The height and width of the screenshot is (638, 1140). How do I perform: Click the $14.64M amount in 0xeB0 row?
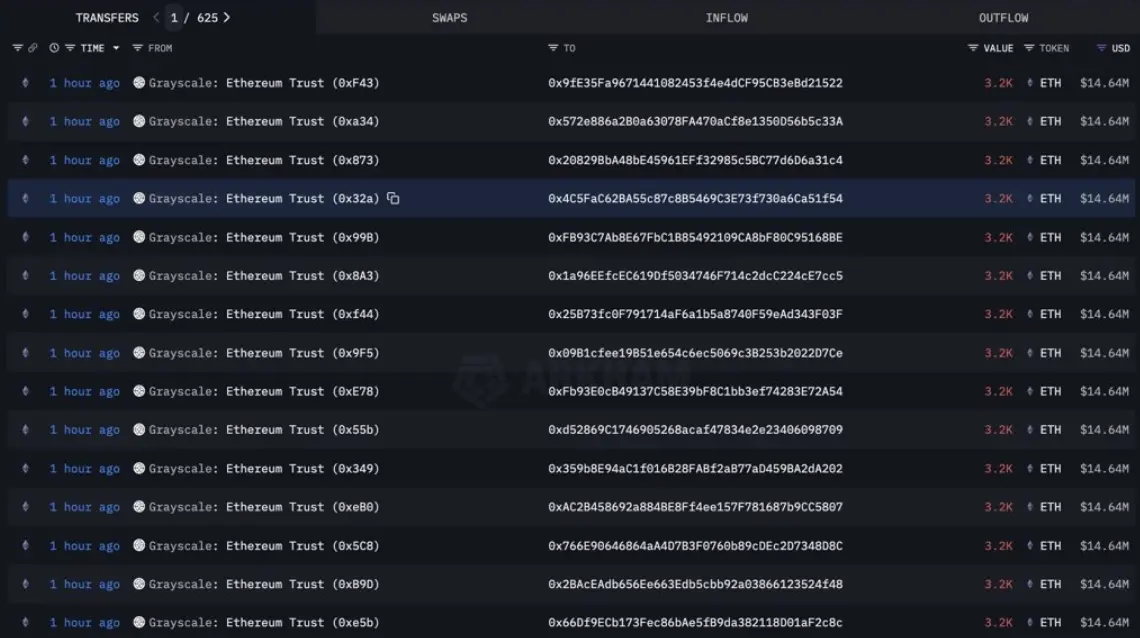coord(1104,506)
